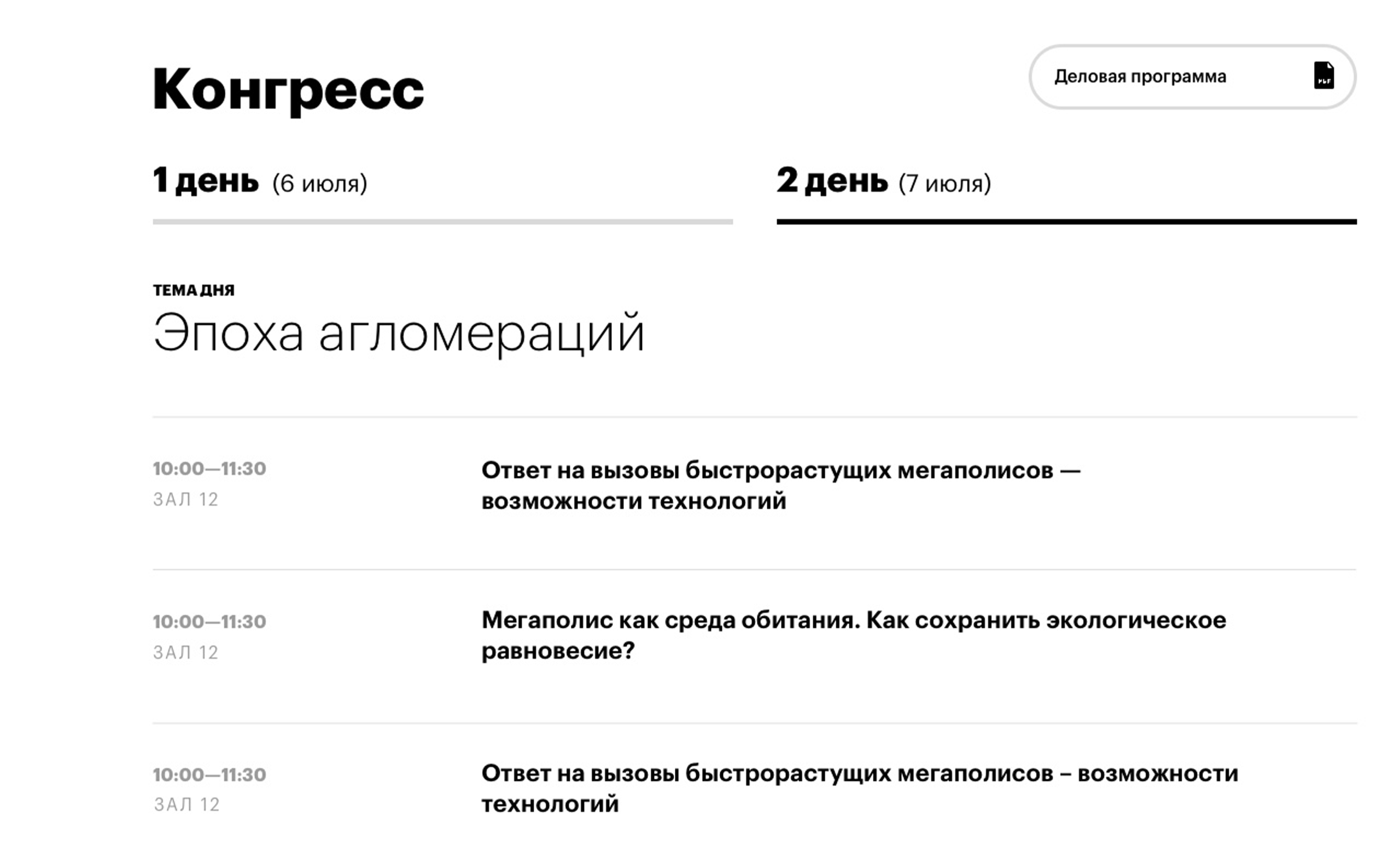The image size is (1400, 864).
Task: Click the time of the Мегаполис session
Action: coord(209,622)
